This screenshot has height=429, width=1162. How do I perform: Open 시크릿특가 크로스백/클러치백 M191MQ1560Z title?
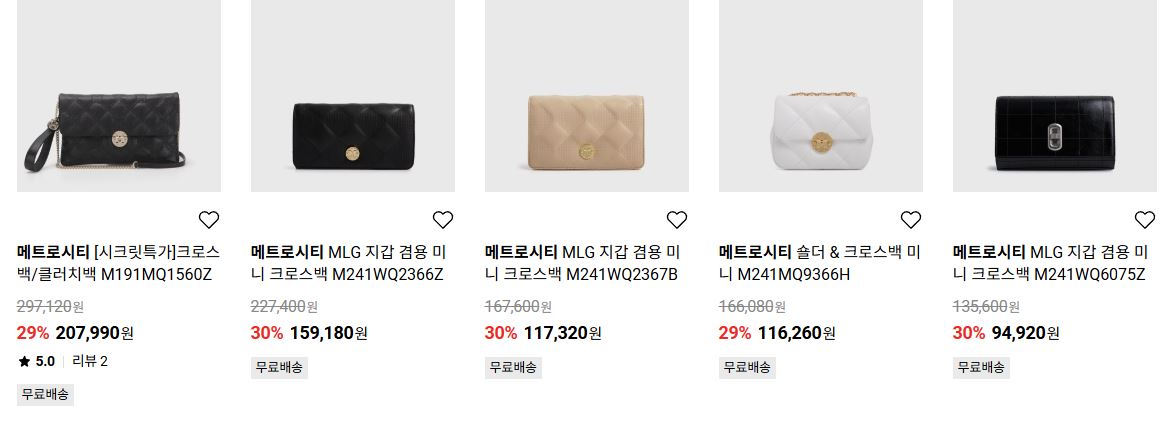(x=119, y=263)
